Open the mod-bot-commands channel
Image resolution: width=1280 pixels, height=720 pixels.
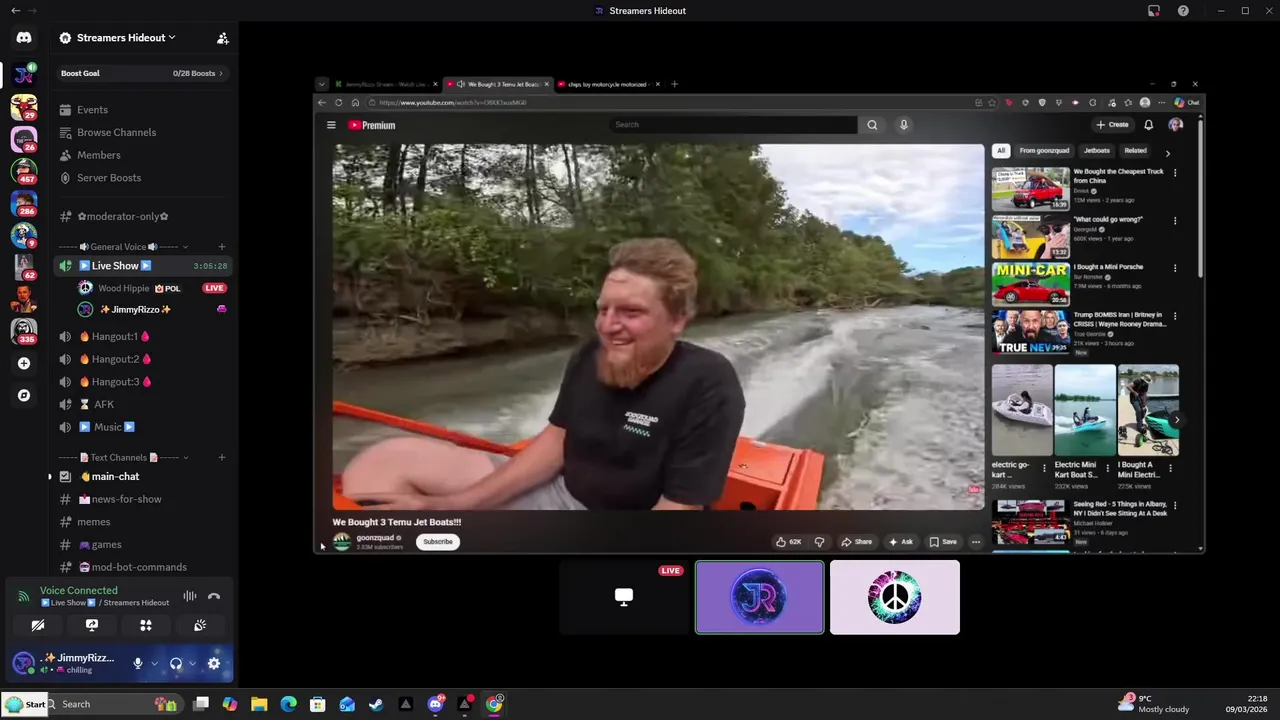coord(143,567)
